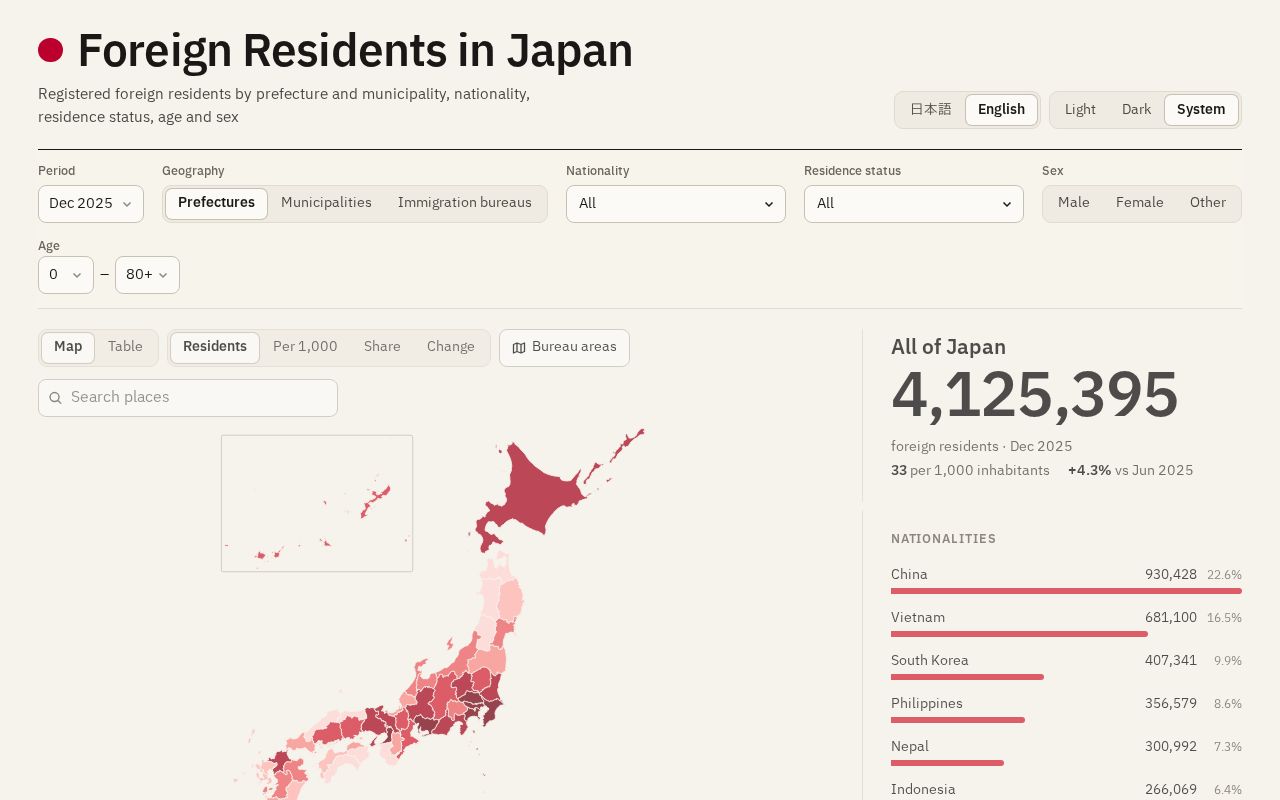Click the 4,125,395 total residents figure
Image resolution: width=1280 pixels, height=800 pixels.
coord(1035,395)
